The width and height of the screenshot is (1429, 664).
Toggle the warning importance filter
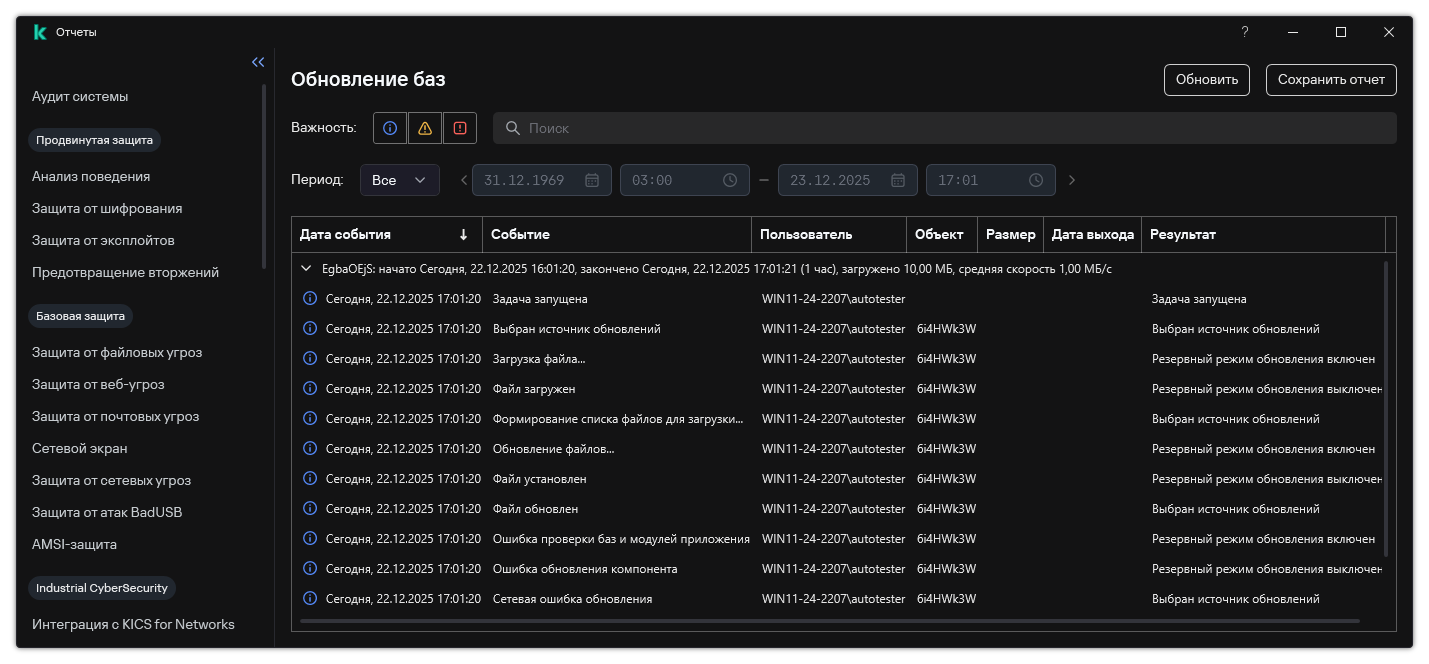click(x=425, y=128)
